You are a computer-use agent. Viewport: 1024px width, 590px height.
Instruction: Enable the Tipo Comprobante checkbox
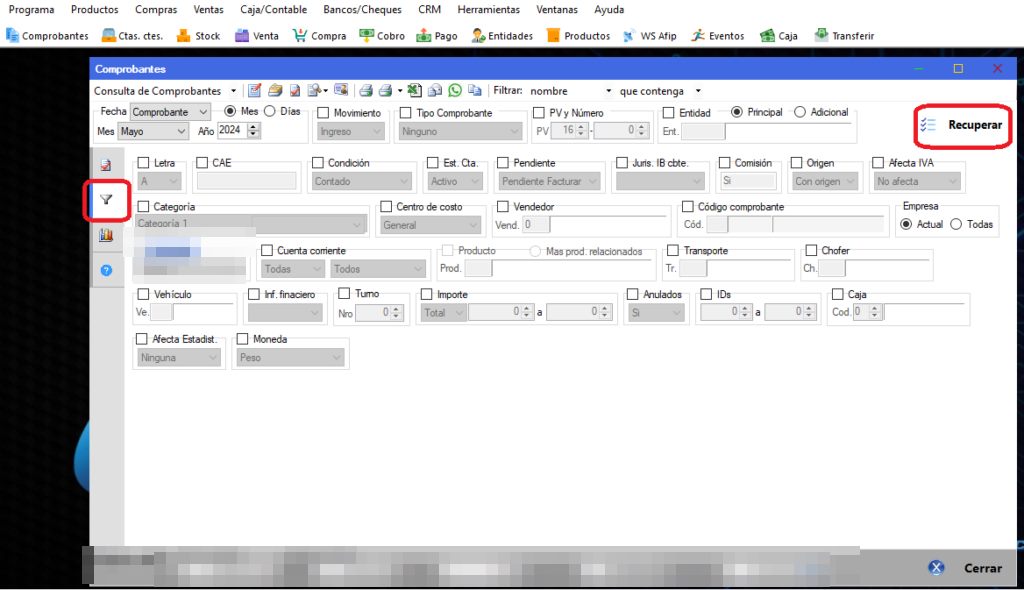tap(406, 113)
